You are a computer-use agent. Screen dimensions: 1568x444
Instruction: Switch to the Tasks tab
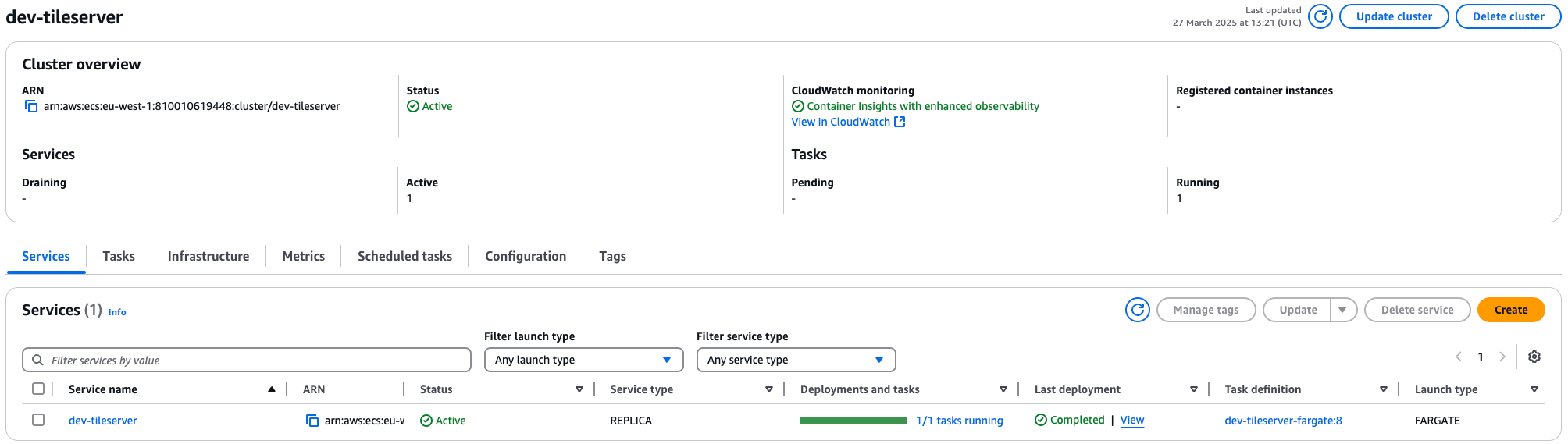(x=119, y=256)
